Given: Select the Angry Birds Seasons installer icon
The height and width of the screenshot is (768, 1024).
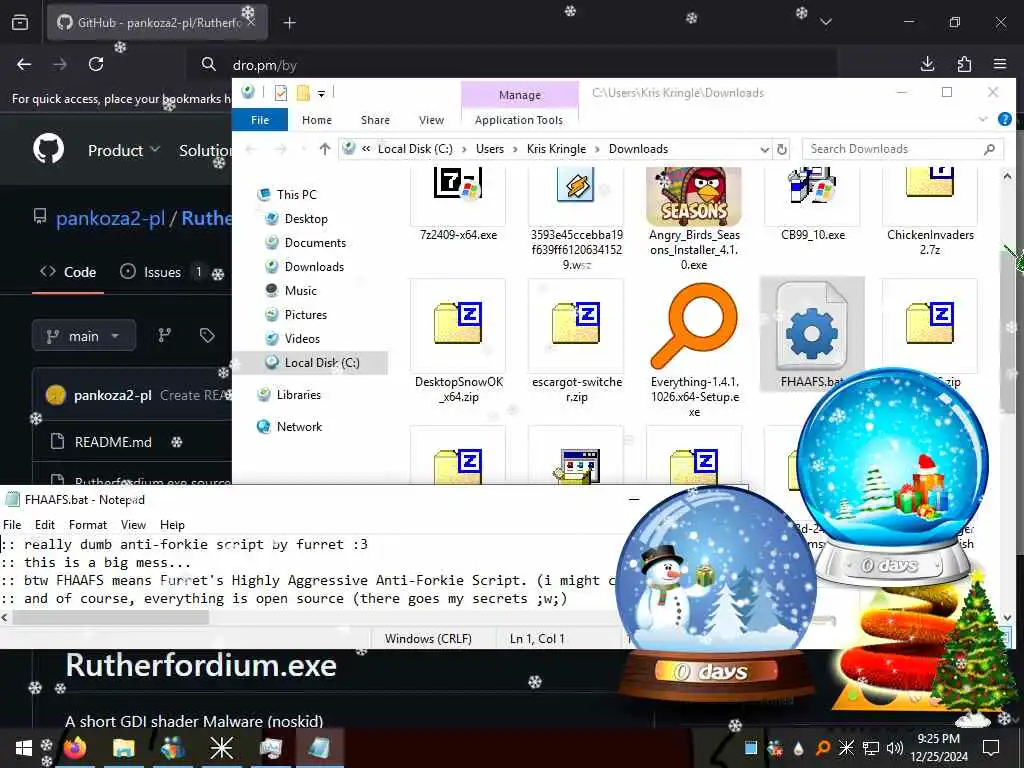Looking at the screenshot, I should coord(694,196).
